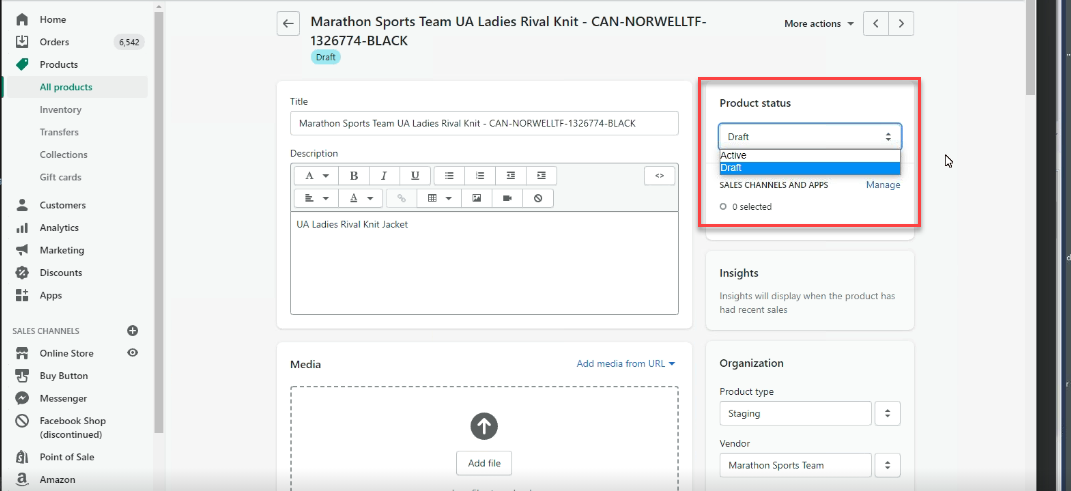Insert a bulleted list

[449, 176]
